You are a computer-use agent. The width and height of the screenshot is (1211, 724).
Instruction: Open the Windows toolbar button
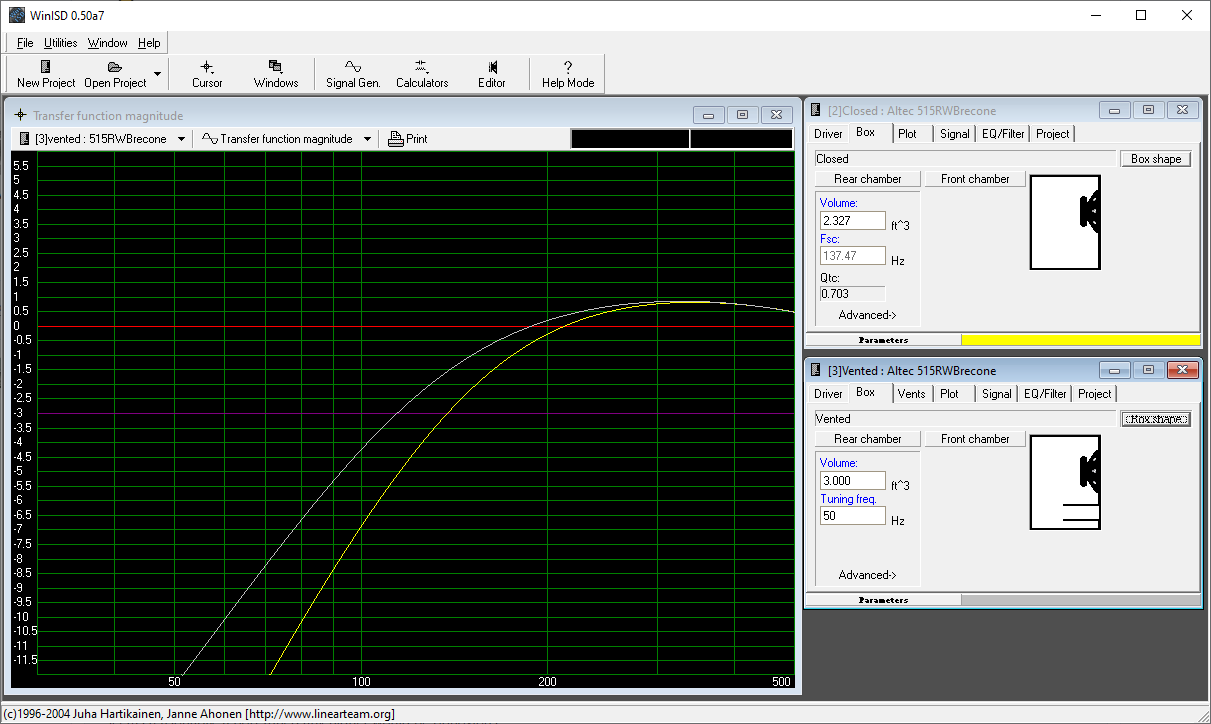tap(276, 74)
